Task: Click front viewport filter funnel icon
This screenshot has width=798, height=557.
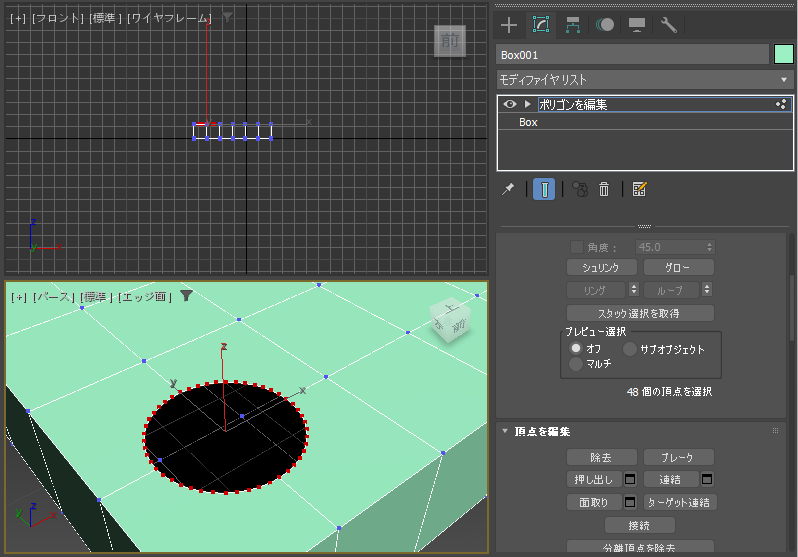Action: click(x=227, y=17)
